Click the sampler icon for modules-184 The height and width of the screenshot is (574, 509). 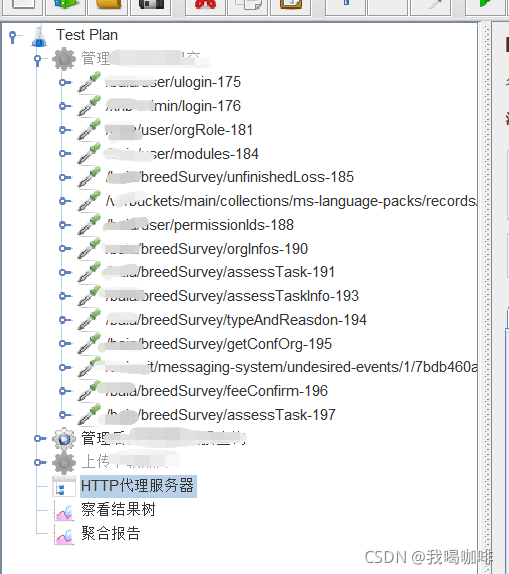(x=89, y=153)
